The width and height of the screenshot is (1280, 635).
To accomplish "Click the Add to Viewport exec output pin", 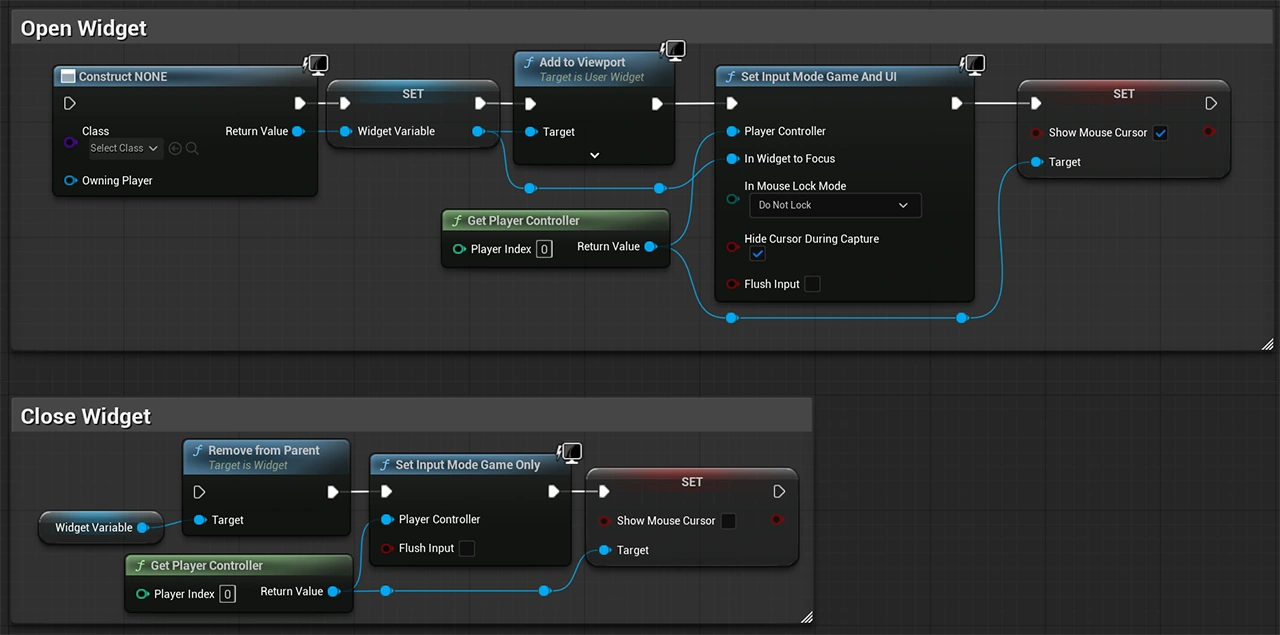I will 657,103.
